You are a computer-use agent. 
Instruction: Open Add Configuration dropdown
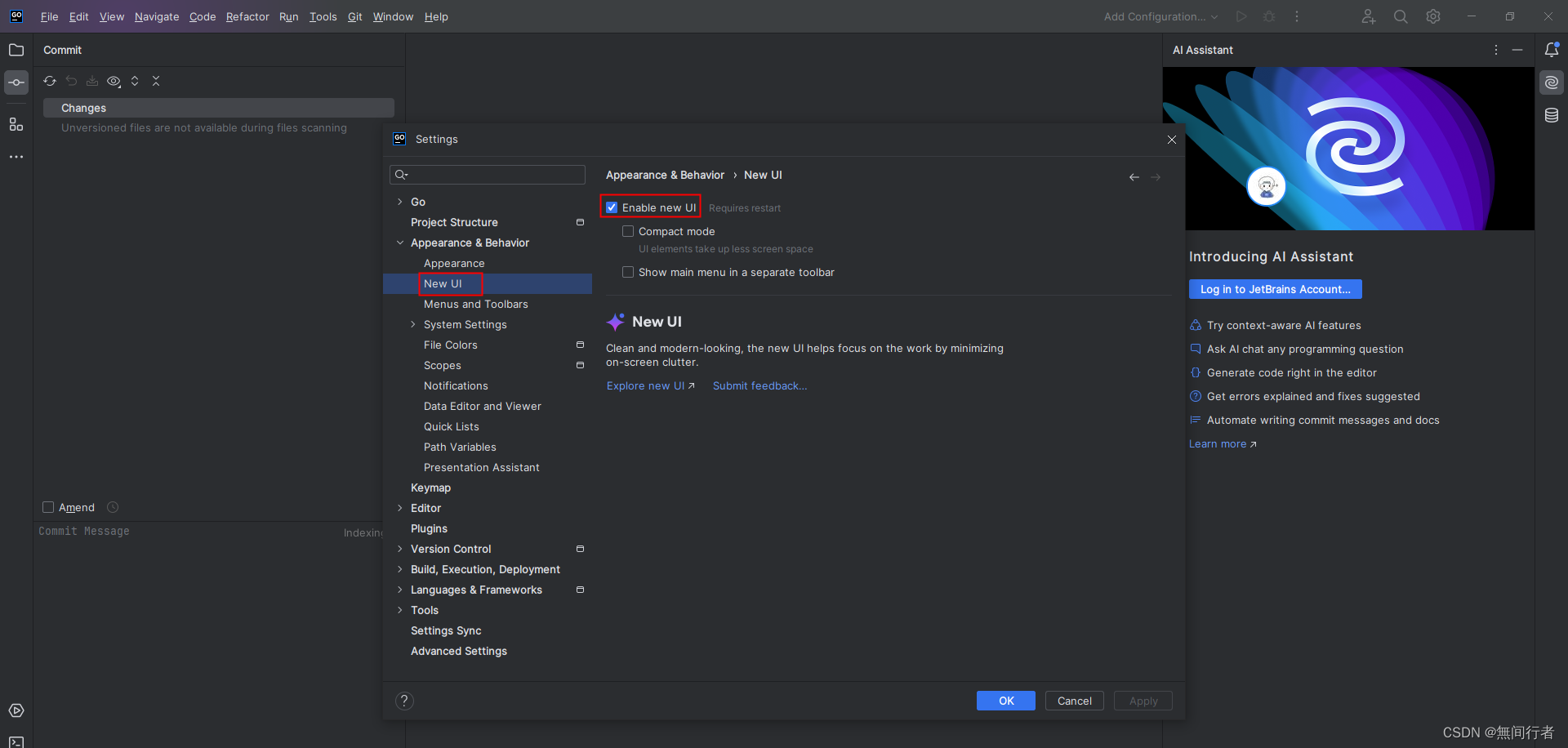point(1160,16)
